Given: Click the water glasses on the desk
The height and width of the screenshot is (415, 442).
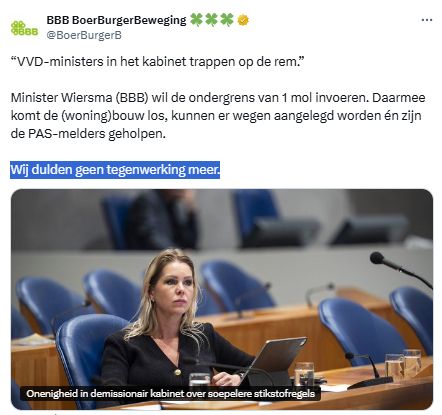Looking at the screenshot, I should (x=403, y=364).
